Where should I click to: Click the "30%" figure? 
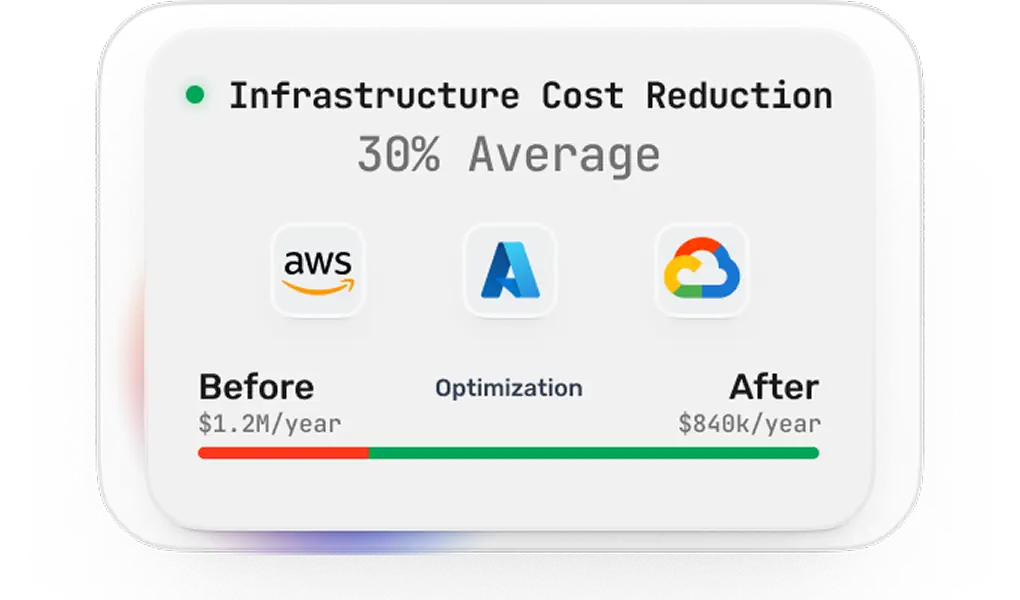[398, 156]
